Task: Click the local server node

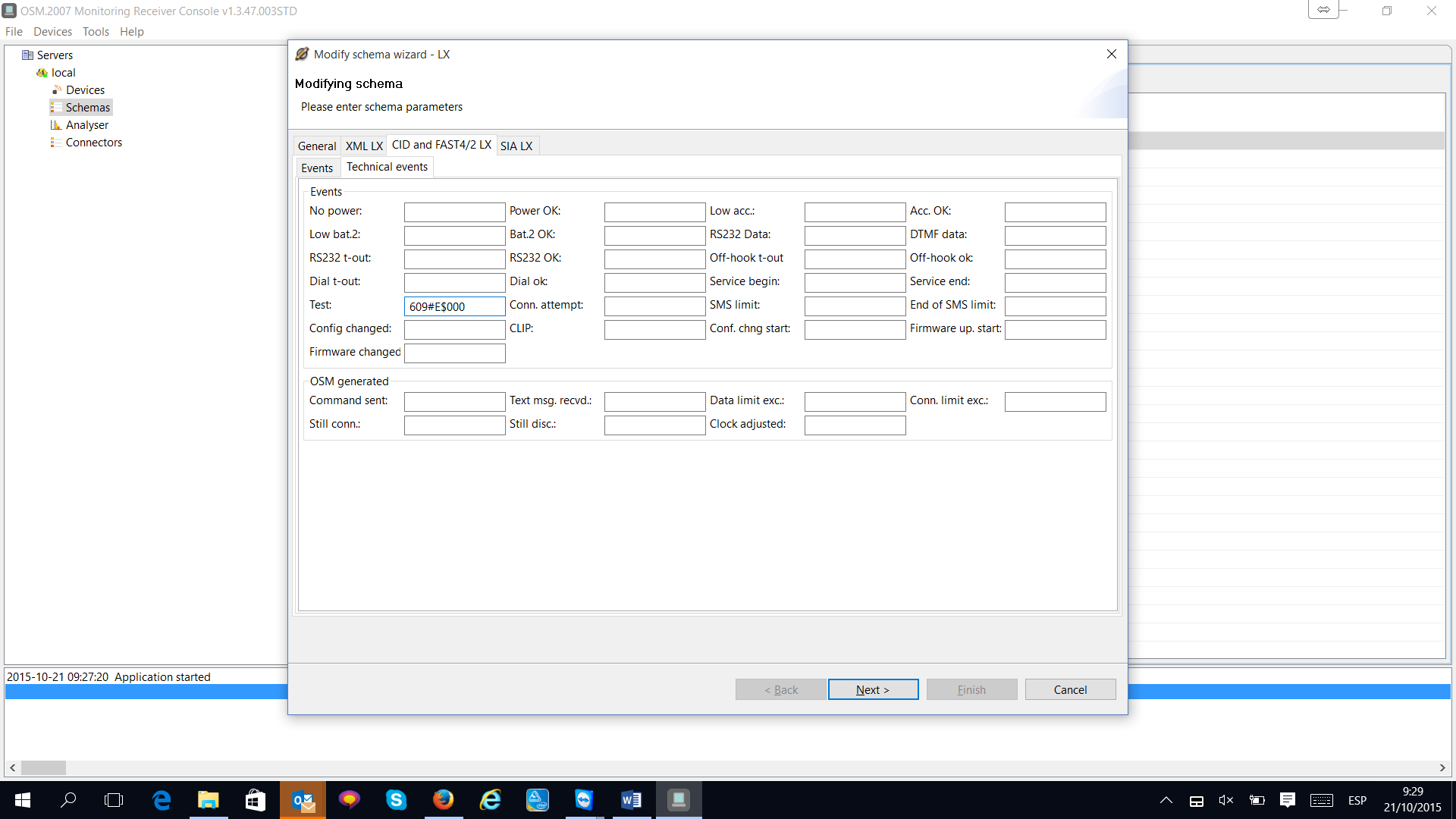Action: point(63,73)
